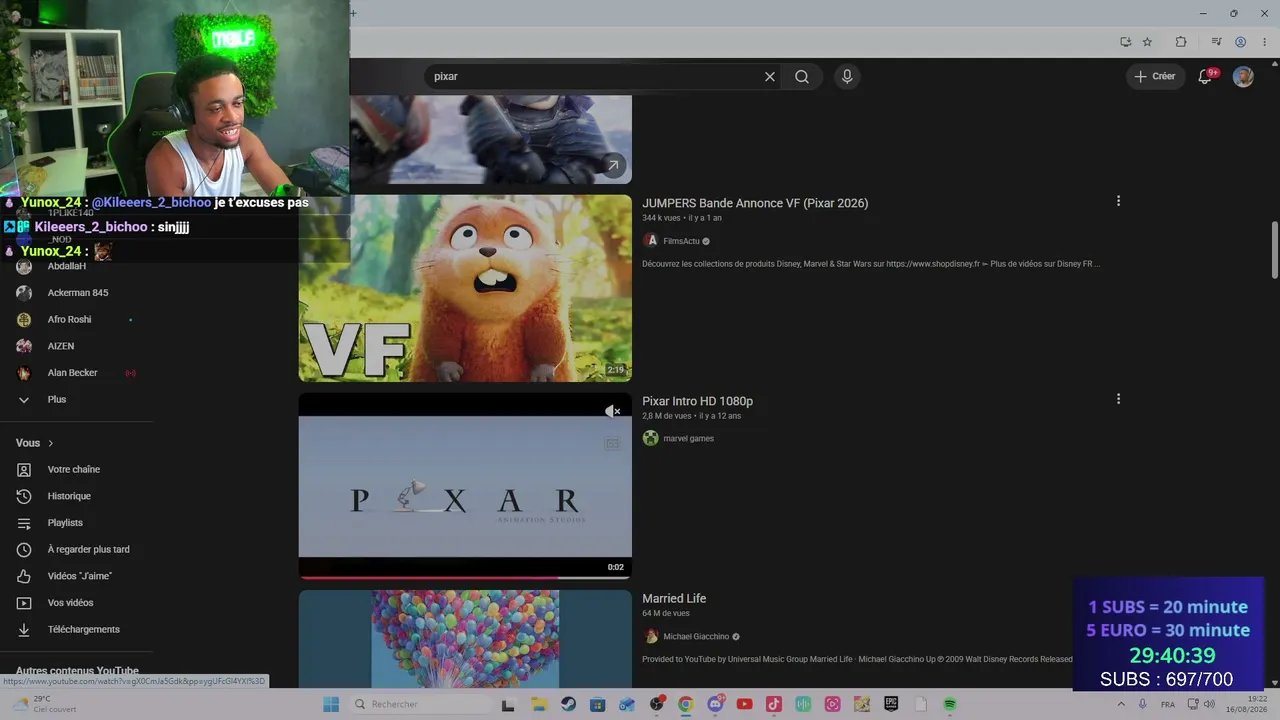1280x720 pixels.
Task: Open the Pixar Intro HD 1080p title
Action: pyautogui.click(x=697, y=401)
